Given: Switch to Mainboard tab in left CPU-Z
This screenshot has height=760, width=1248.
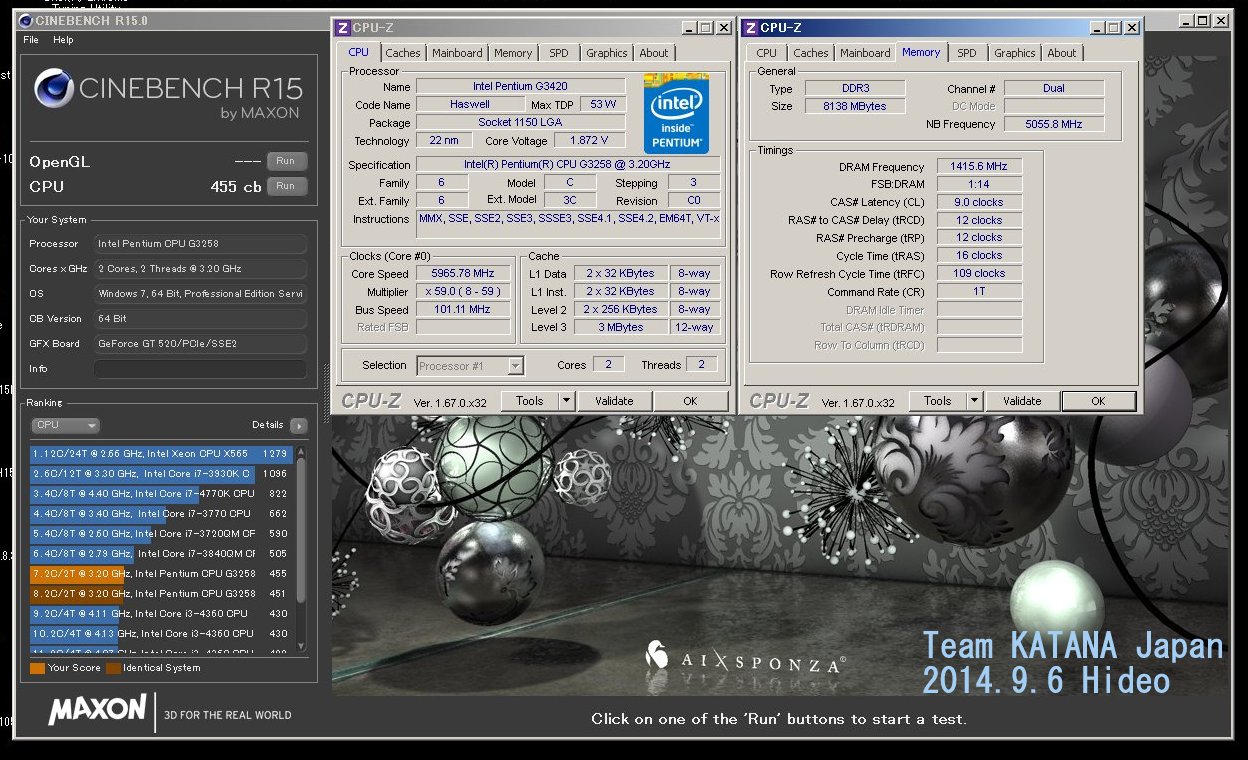Looking at the screenshot, I should (x=457, y=53).
